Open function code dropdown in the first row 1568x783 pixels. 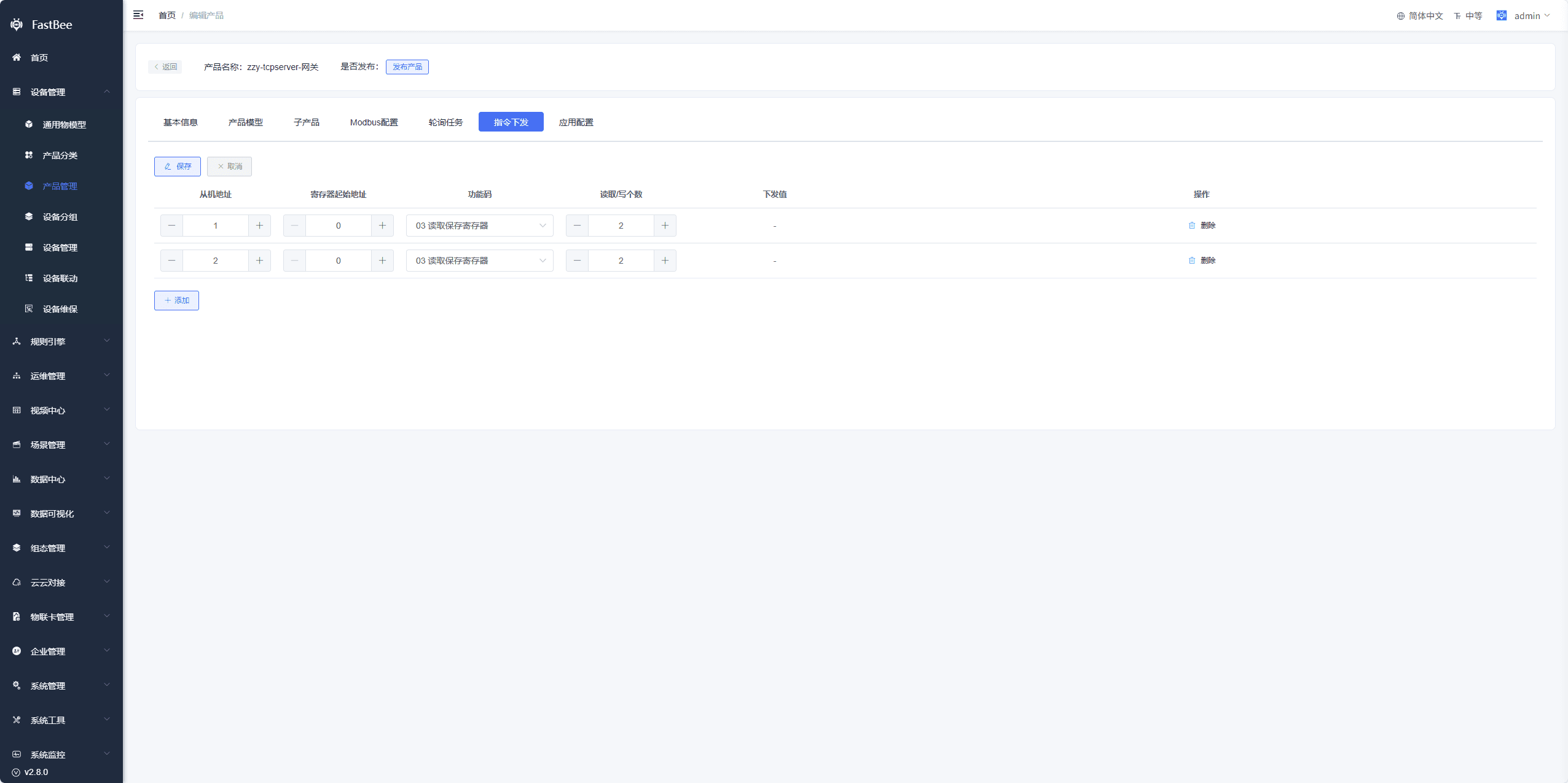(x=480, y=226)
